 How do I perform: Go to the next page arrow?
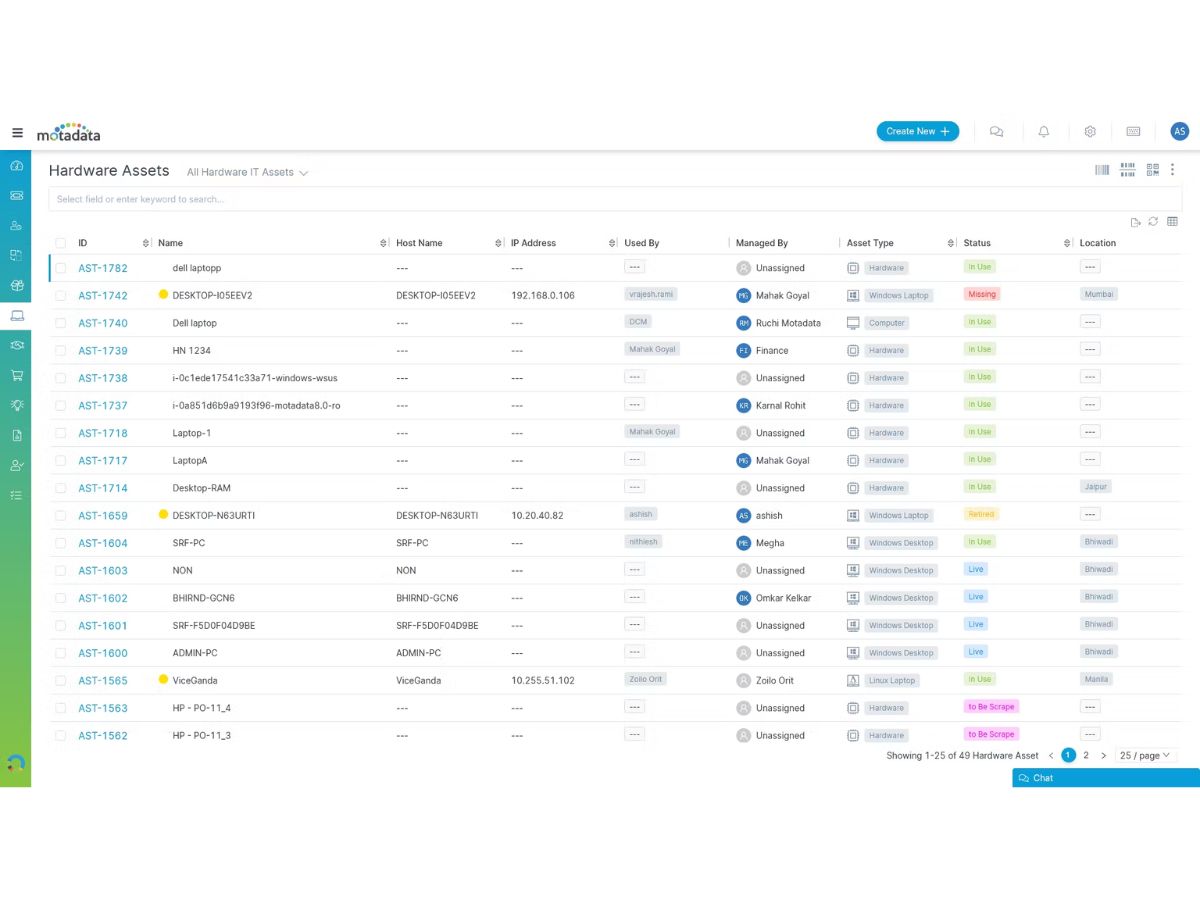[x=1103, y=756]
